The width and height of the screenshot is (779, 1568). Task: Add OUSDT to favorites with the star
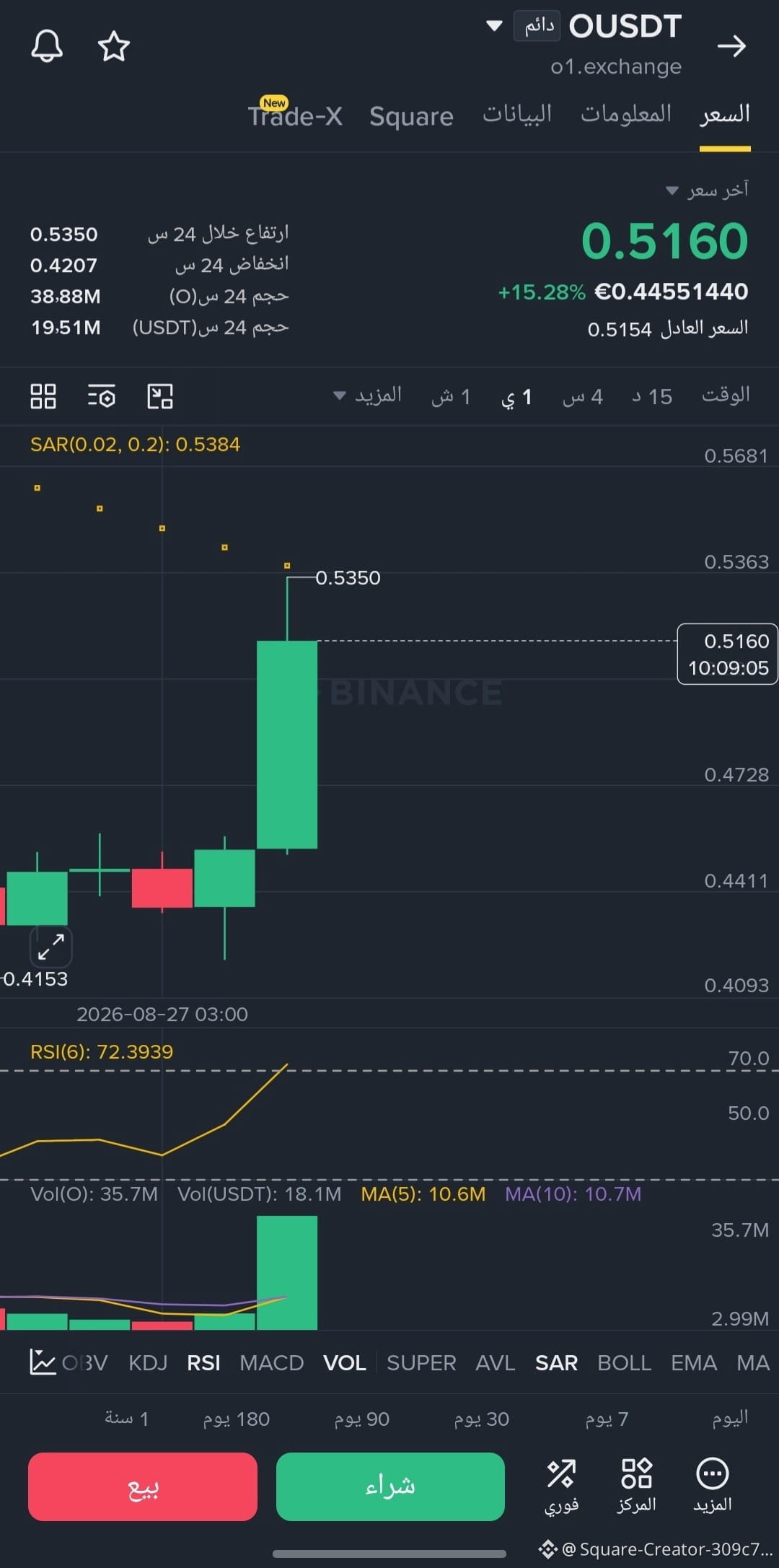click(x=113, y=46)
